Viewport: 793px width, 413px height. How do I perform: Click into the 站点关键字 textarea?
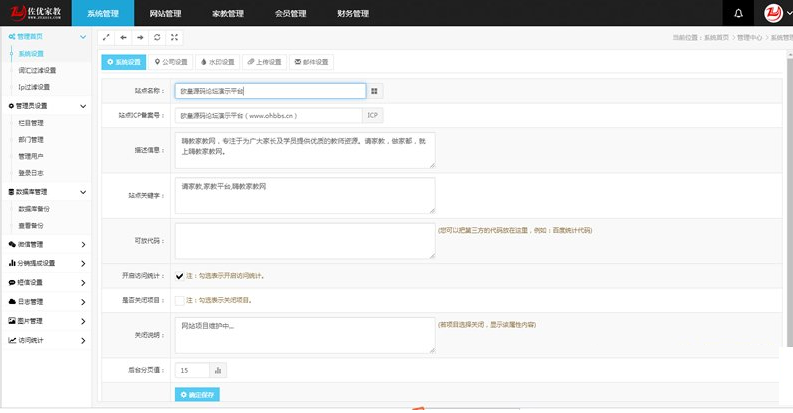click(305, 195)
